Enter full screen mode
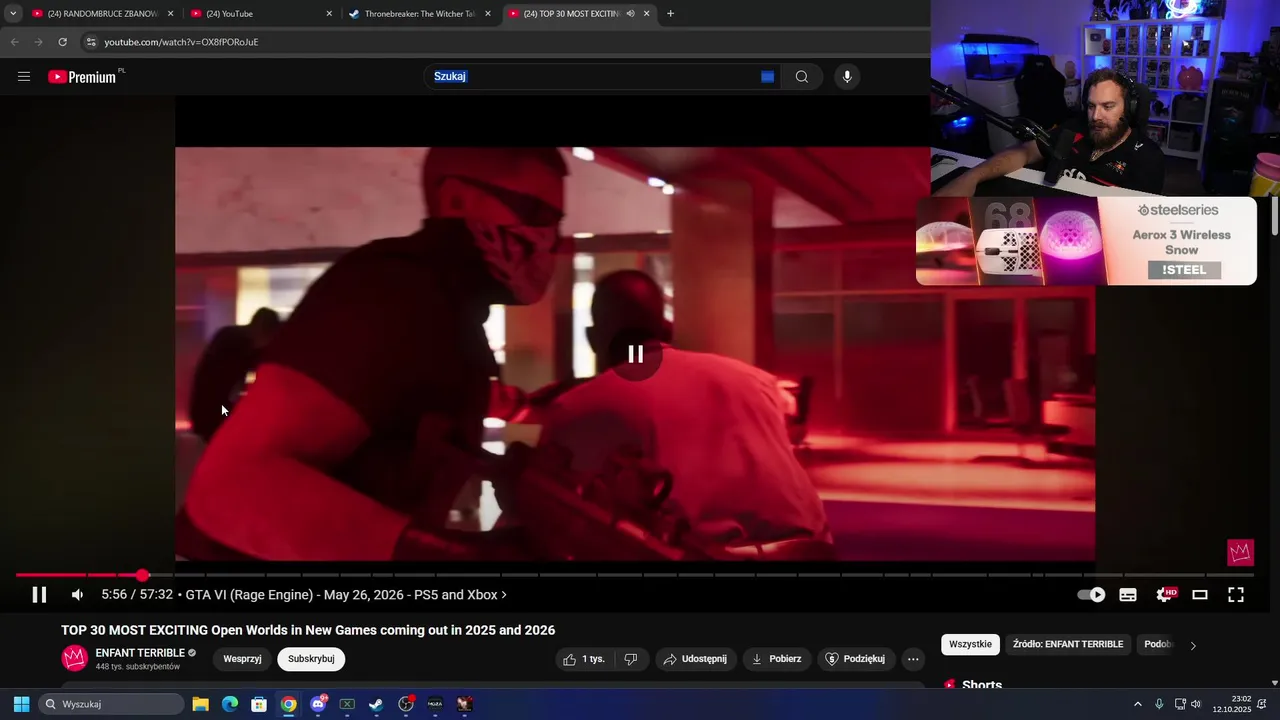The width and height of the screenshot is (1280, 720). click(1236, 595)
